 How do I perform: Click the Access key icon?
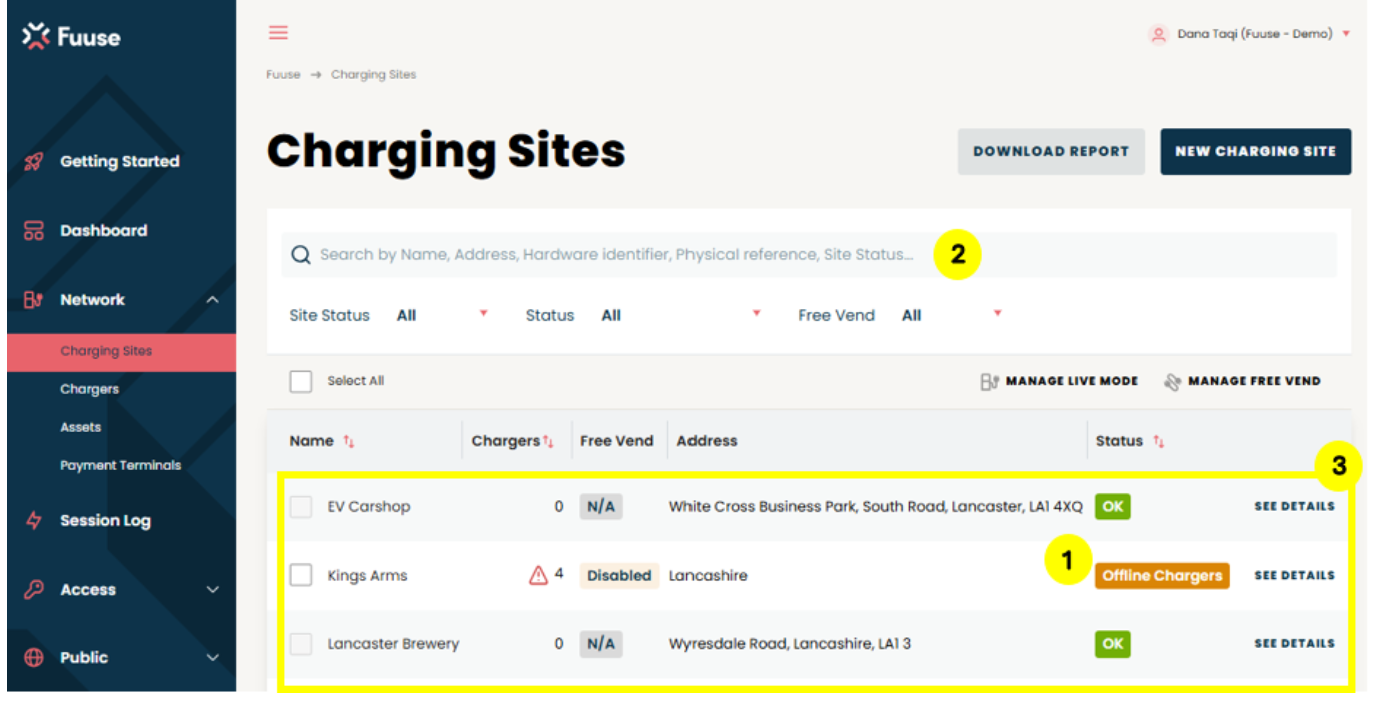pyautogui.click(x=34, y=590)
